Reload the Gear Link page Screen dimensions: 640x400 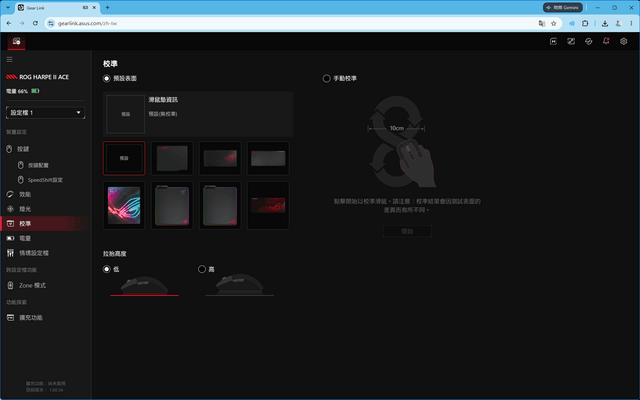(x=35, y=23)
